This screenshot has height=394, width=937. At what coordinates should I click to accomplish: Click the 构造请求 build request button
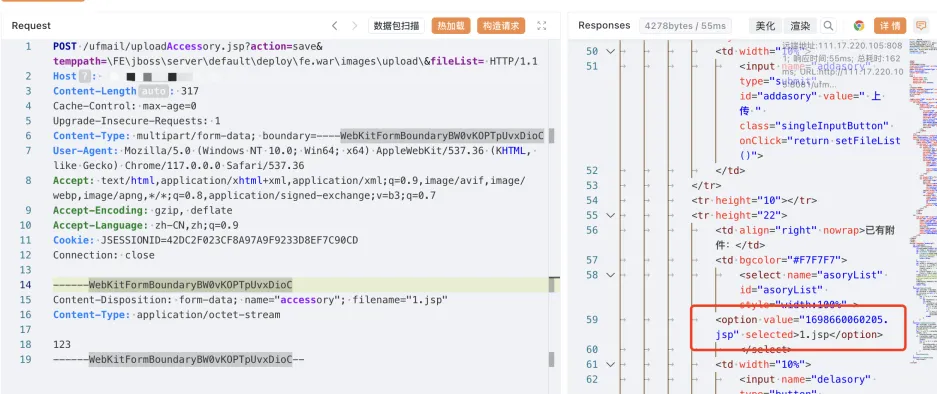[x=501, y=26]
